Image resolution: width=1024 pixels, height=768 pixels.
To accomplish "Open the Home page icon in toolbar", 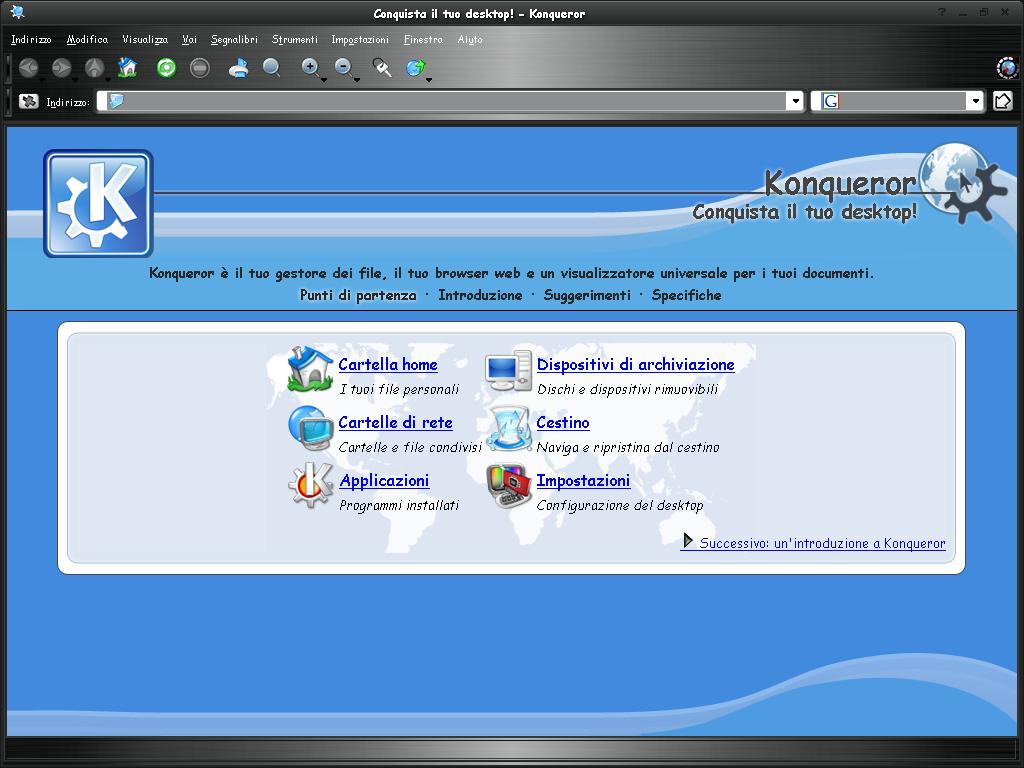I will click(x=128, y=67).
